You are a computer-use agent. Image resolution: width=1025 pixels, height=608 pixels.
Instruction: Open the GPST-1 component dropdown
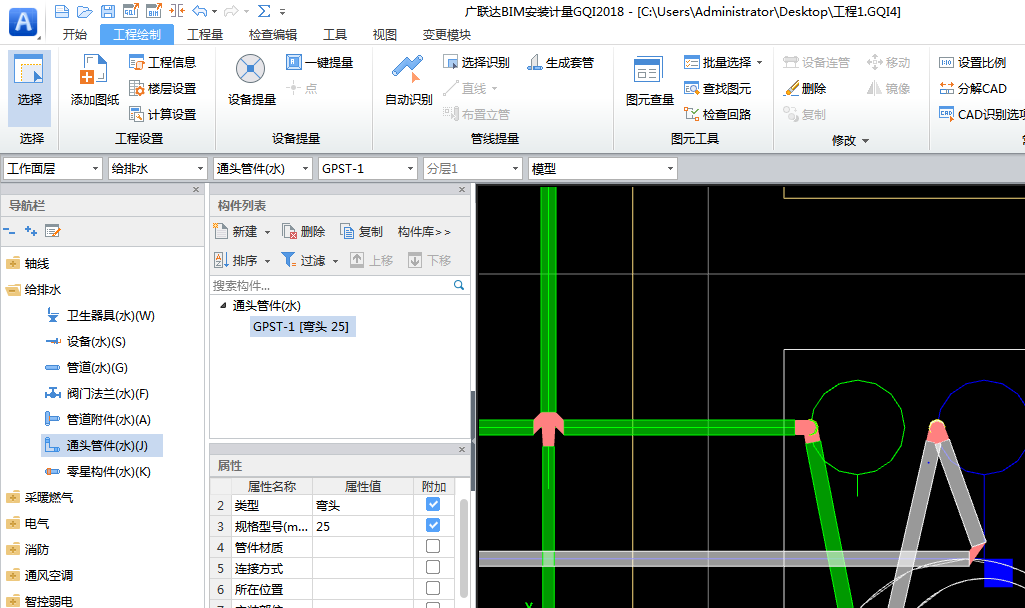(368, 169)
